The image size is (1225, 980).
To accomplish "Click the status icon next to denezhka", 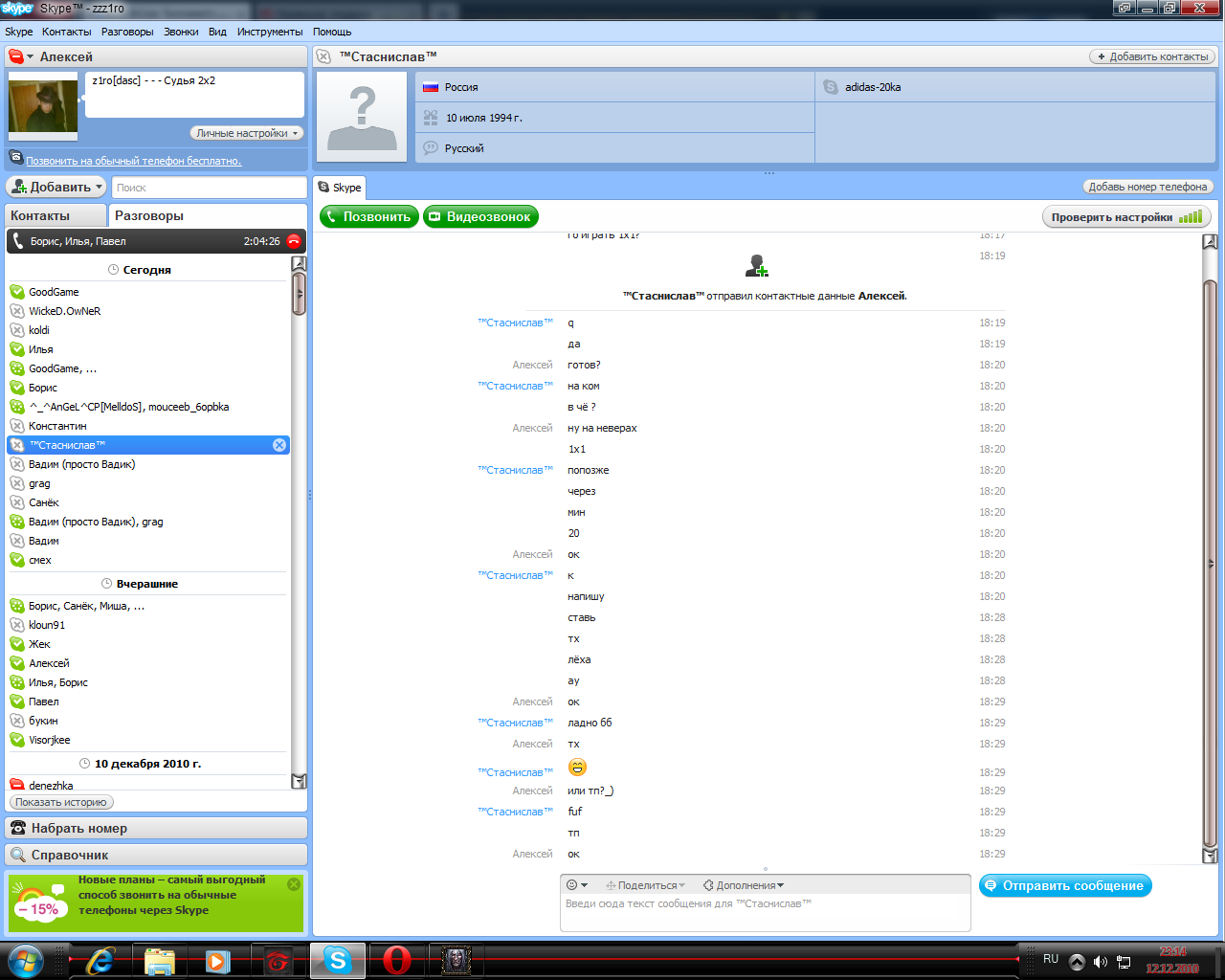I will click(x=17, y=785).
